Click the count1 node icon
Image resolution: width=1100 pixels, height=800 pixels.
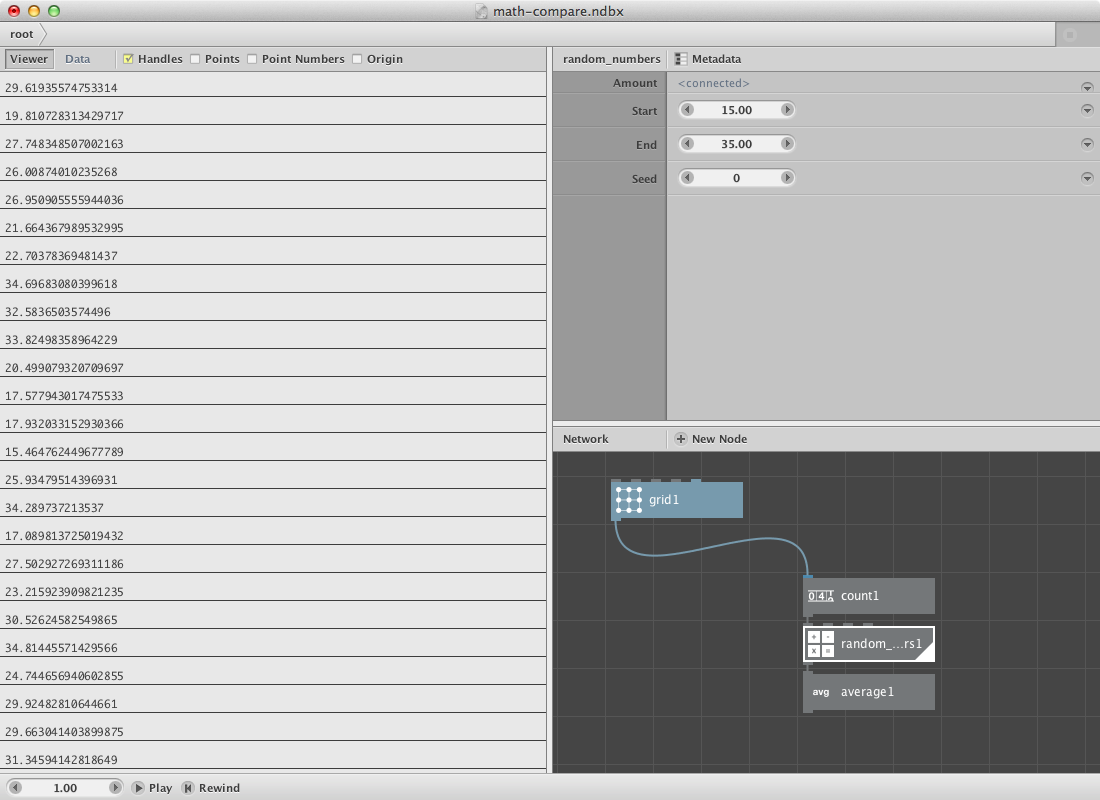[x=820, y=596]
